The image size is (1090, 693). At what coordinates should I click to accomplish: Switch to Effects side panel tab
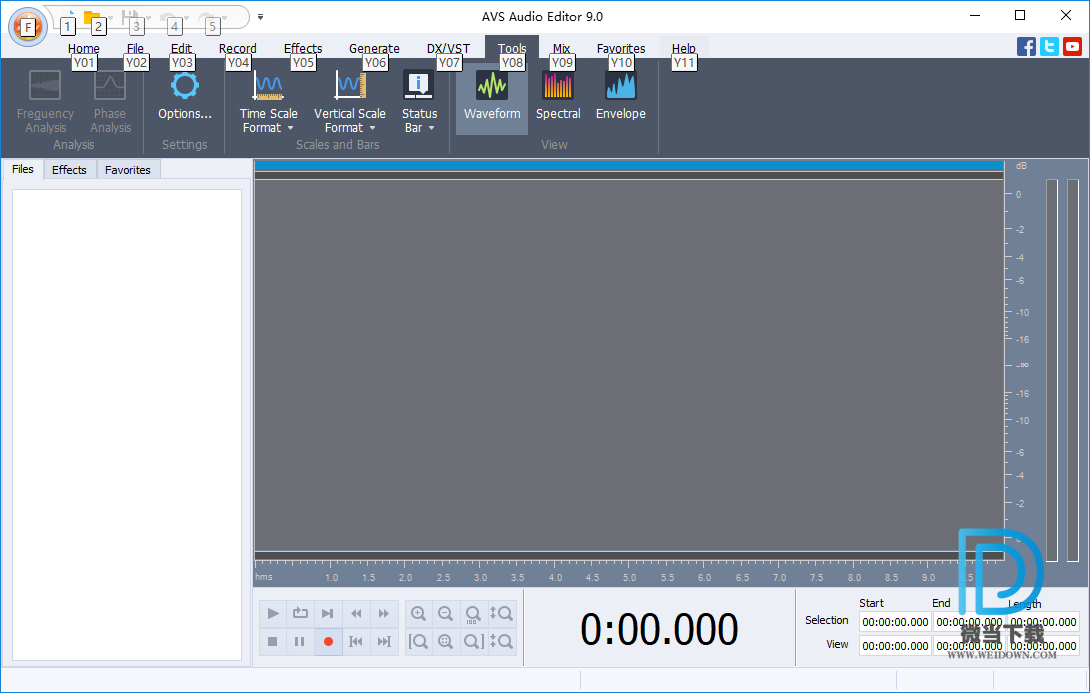tap(70, 170)
